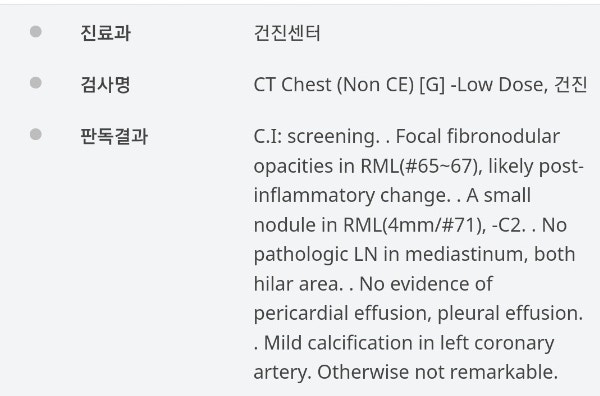
Task: Click the bullet dot beside 판독결과
Action: point(36,134)
